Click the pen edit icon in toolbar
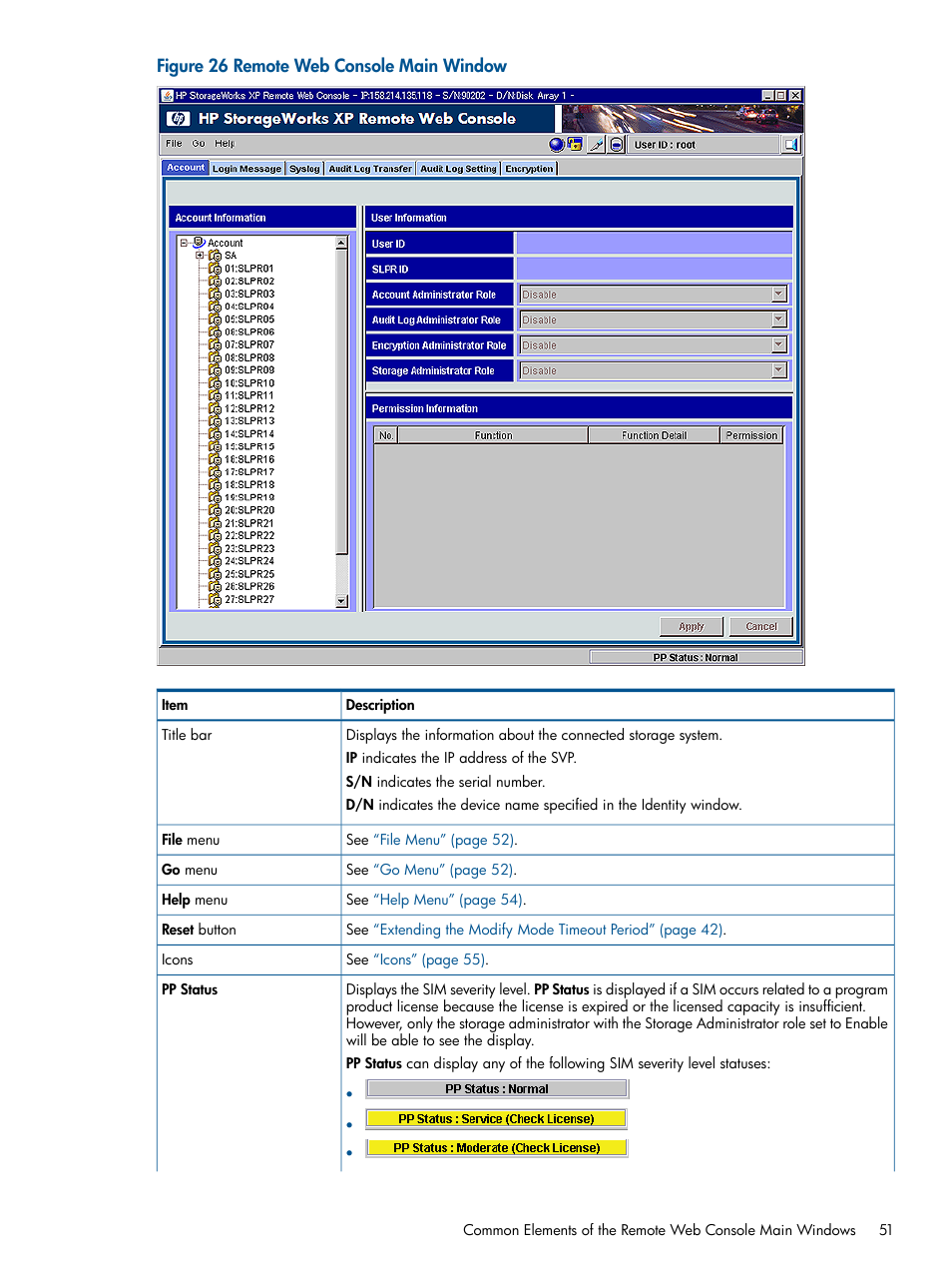The width and height of the screenshot is (952, 1269). click(597, 145)
